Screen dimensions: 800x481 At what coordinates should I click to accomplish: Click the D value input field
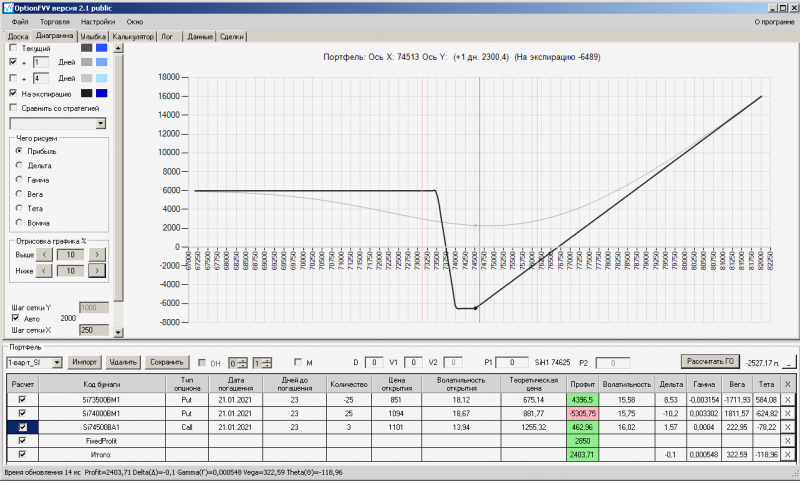pos(374,363)
